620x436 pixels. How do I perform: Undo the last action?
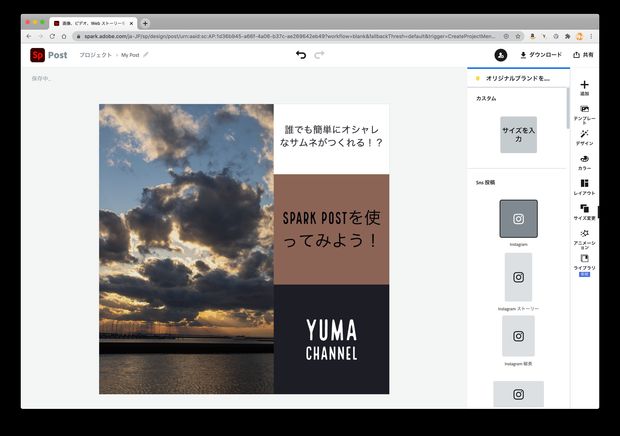point(301,55)
